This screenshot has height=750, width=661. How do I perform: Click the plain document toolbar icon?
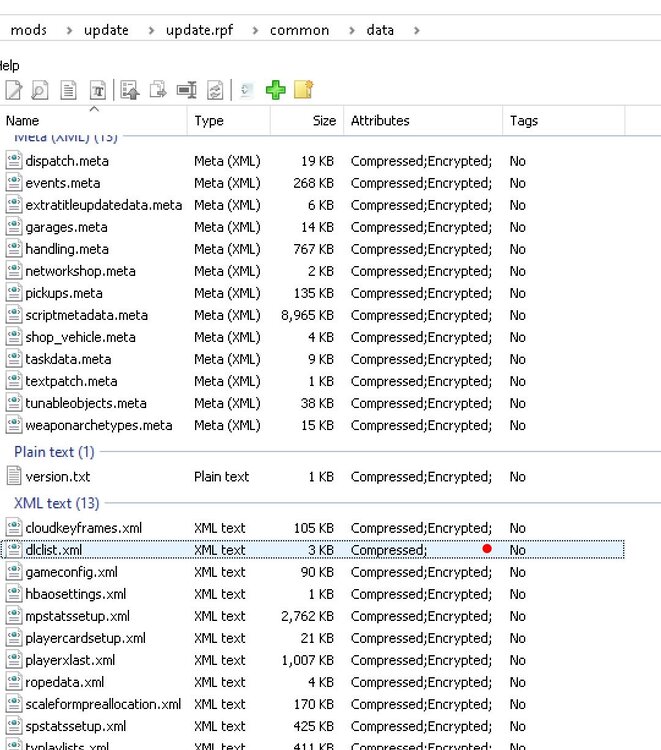[68, 90]
